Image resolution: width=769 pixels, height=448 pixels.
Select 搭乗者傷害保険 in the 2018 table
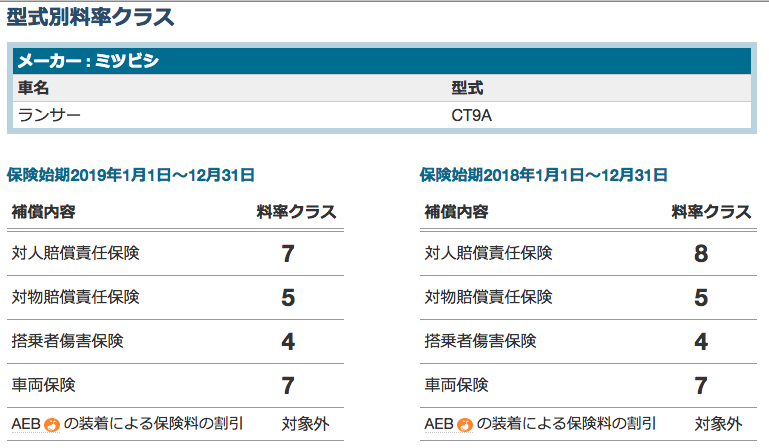coord(480,341)
